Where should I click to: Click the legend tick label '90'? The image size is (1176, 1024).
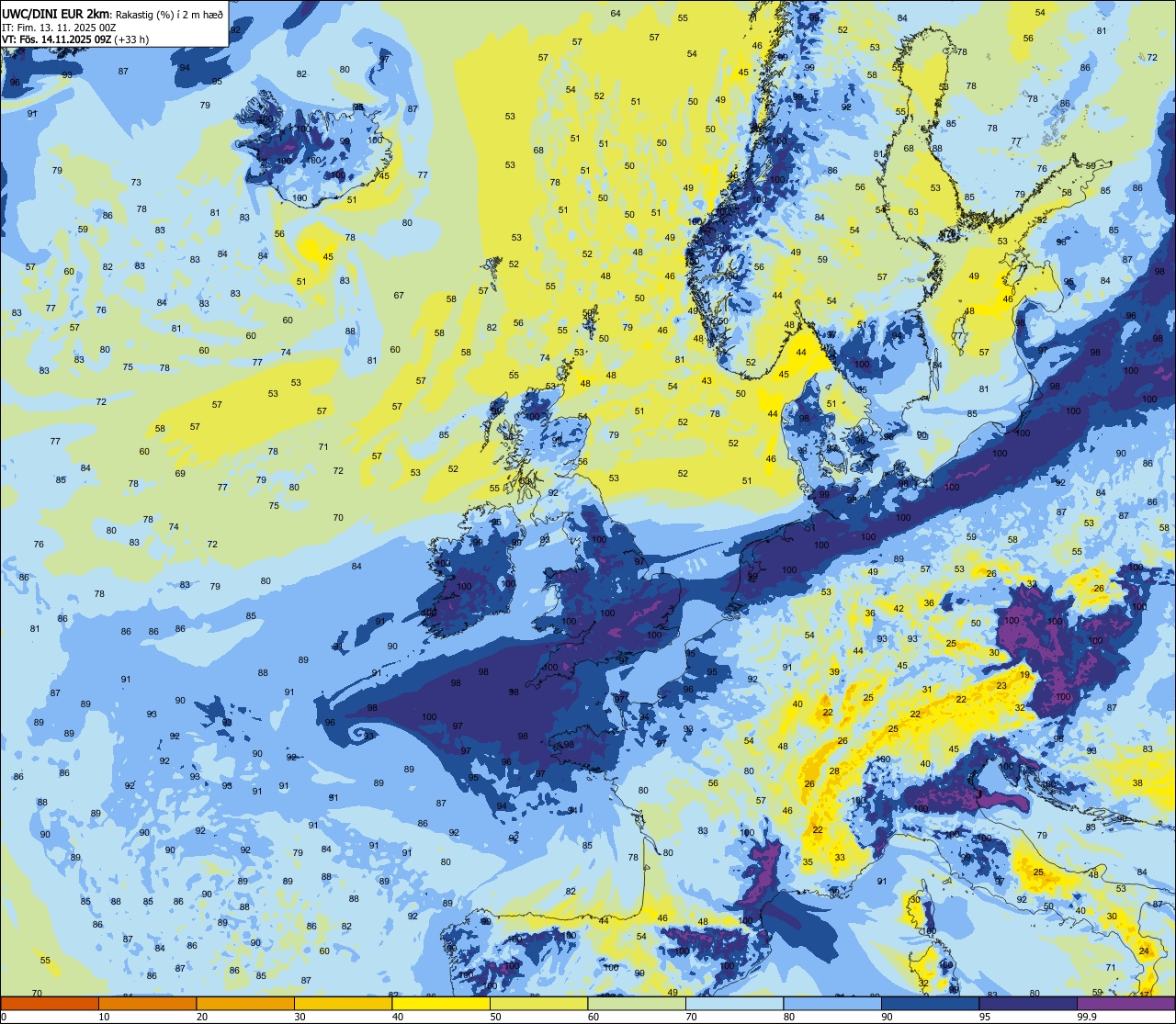(x=887, y=1017)
